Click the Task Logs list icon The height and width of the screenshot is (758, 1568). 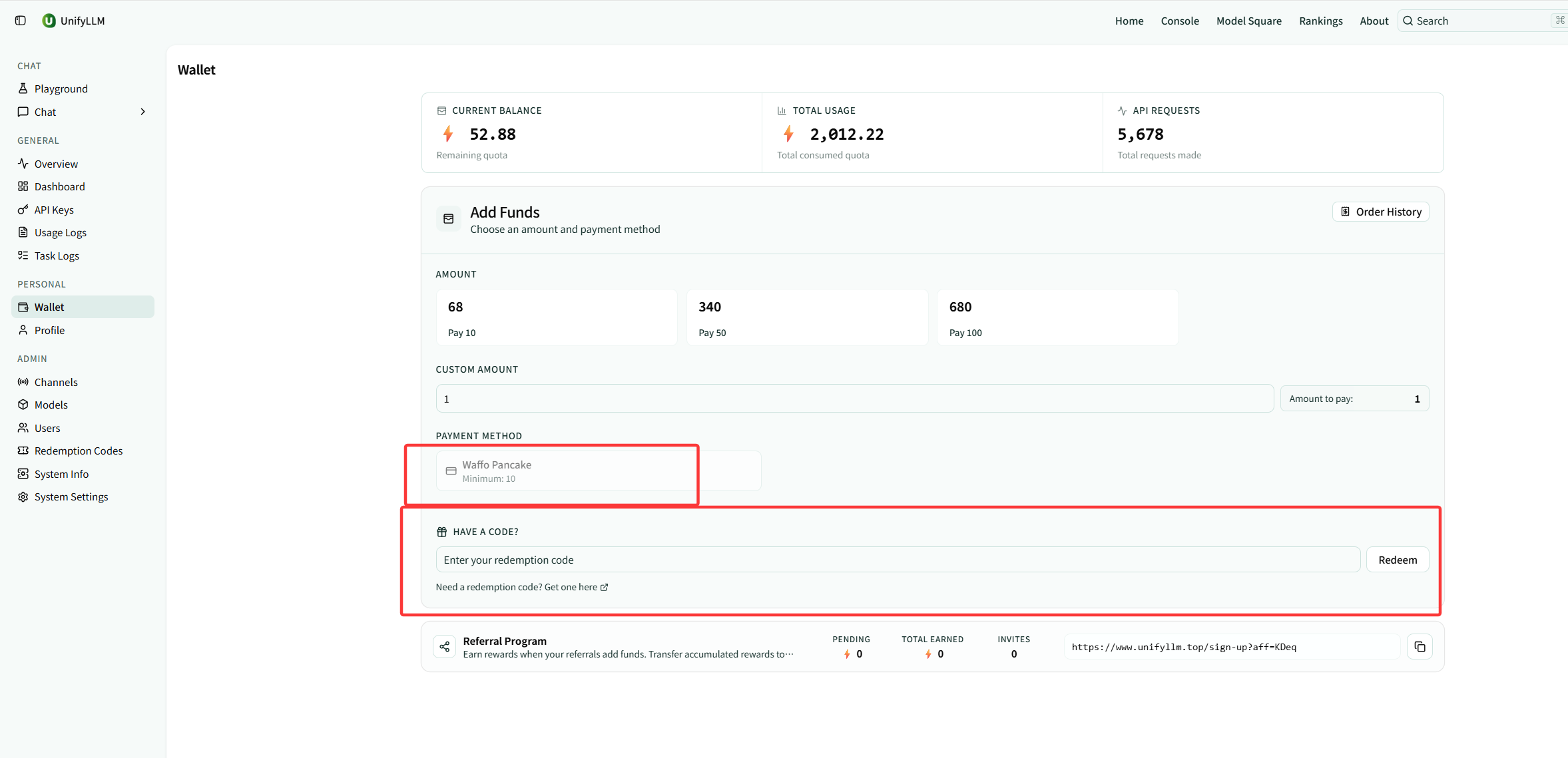tap(23, 256)
